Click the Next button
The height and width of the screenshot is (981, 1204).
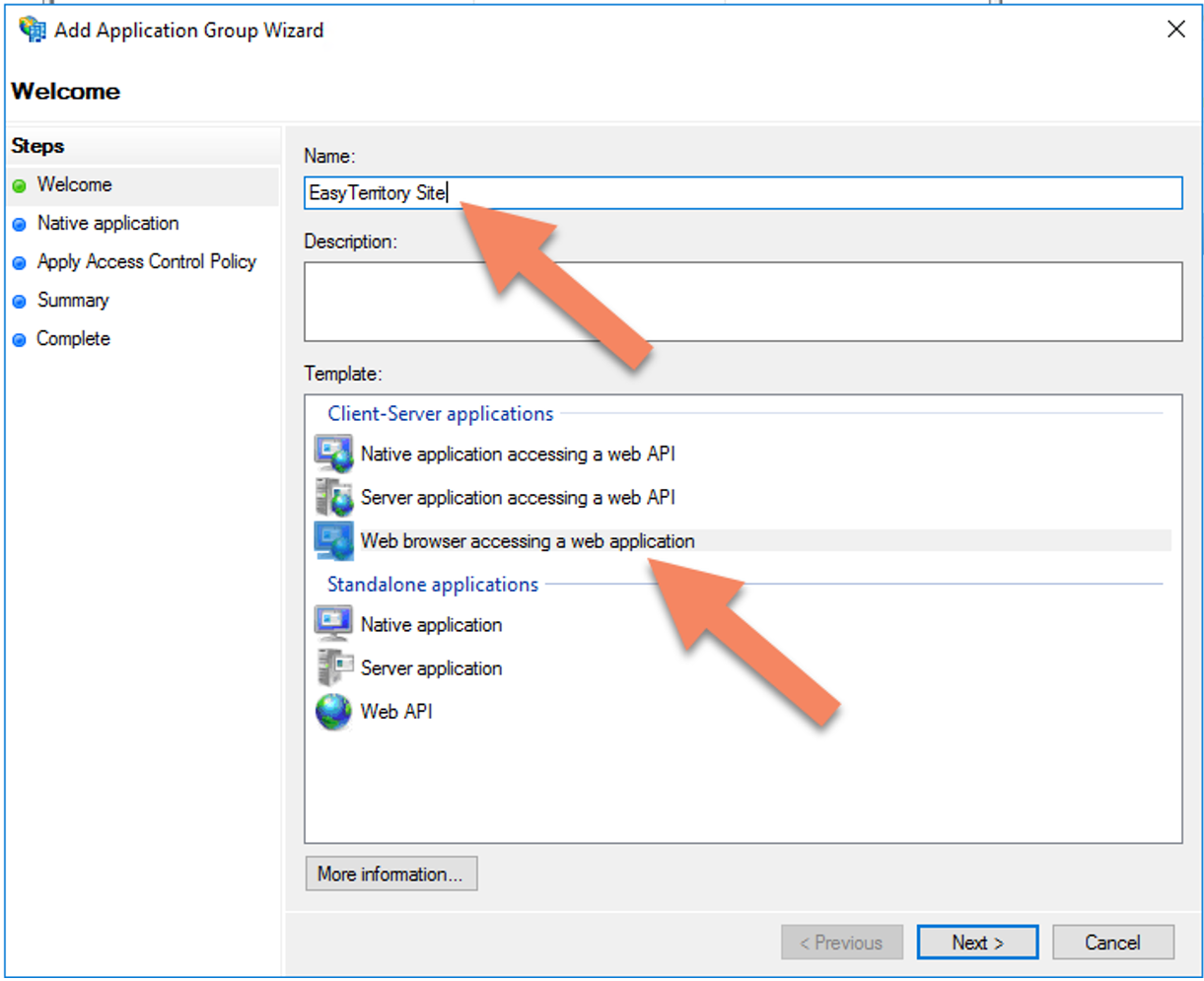click(976, 942)
